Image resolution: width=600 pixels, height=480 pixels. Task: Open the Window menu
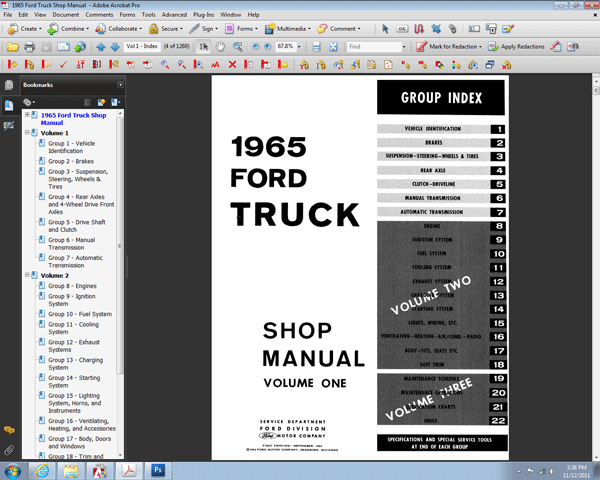click(230, 15)
